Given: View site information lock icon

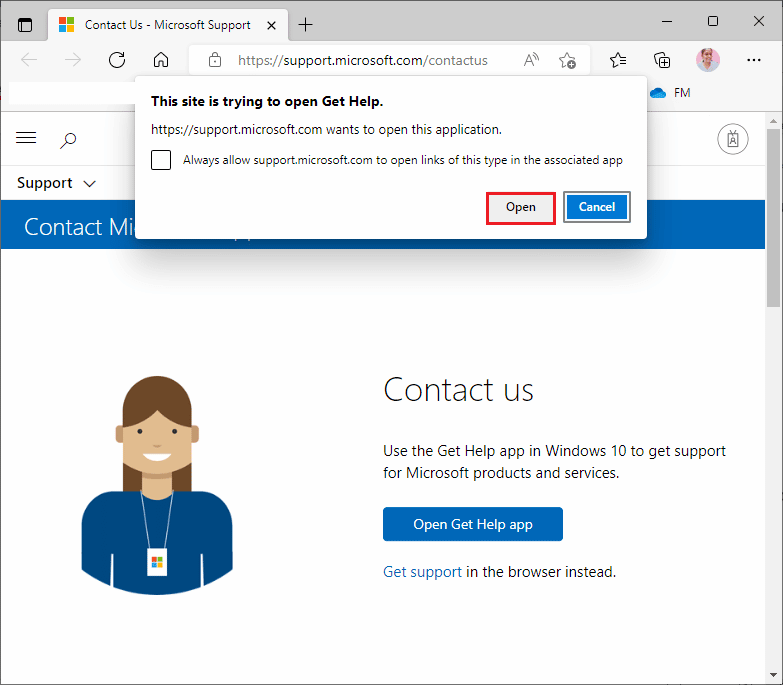Looking at the screenshot, I should tap(215, 60).
